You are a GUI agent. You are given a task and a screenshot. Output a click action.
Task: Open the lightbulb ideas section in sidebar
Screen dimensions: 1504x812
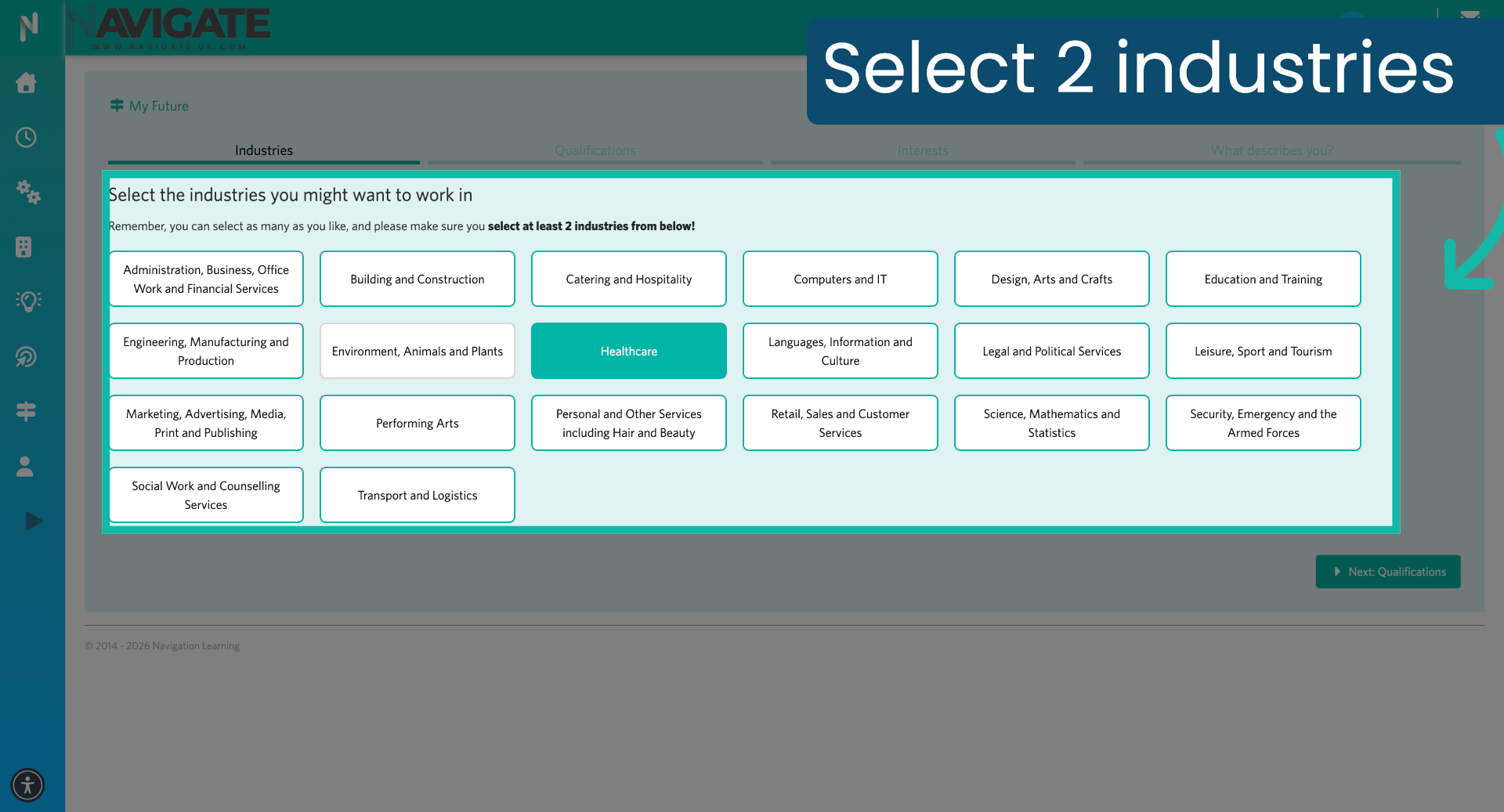[27, 301]
